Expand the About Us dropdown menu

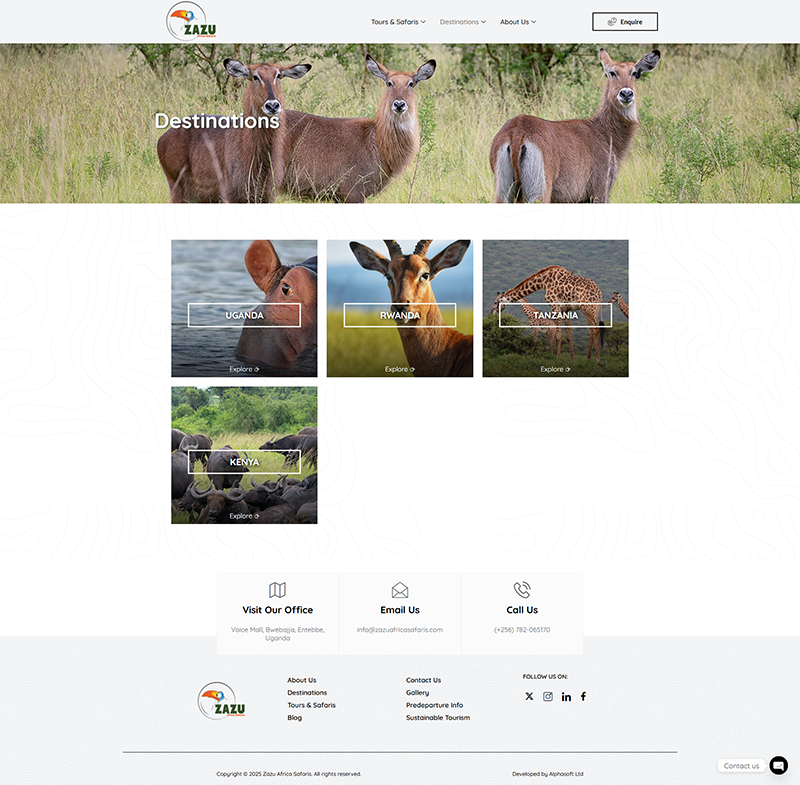tap(518, 22)
